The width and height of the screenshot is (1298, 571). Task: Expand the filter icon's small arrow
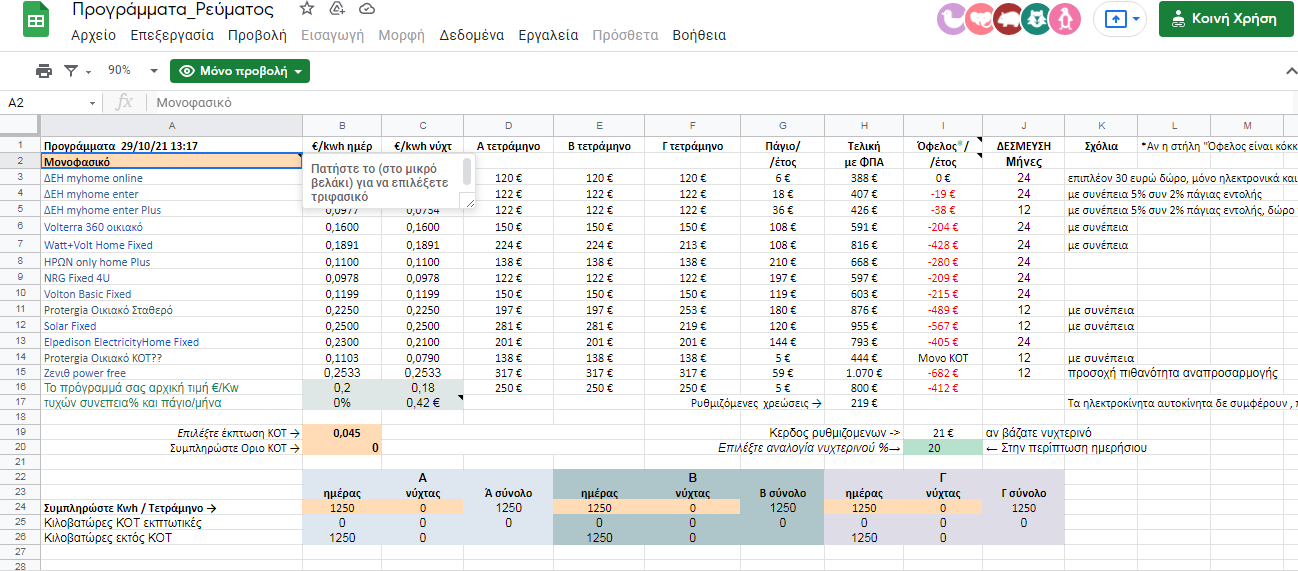pos(88,72)
